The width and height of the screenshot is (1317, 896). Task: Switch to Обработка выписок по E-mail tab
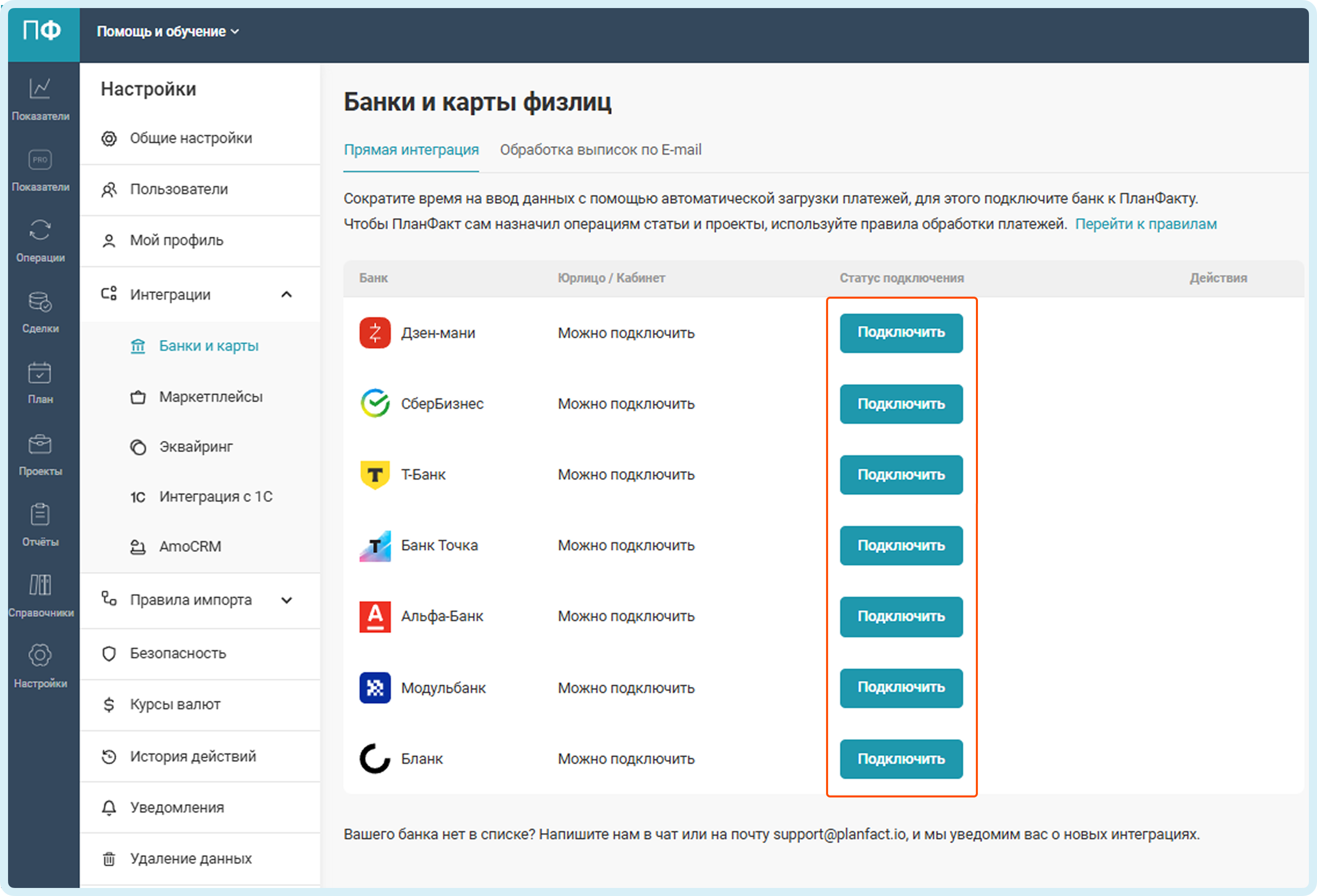pyautogui.click(x=600, y=149)
